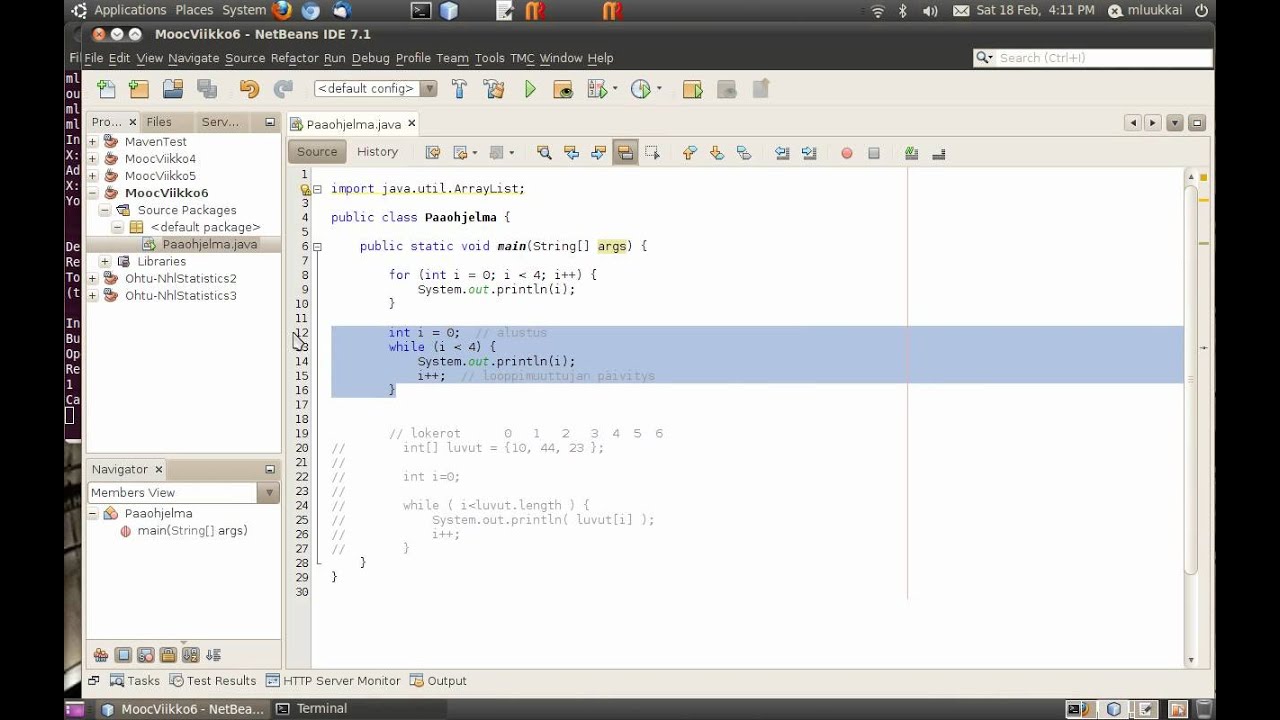
Task: Click the first filter icon in Navigator footer
Action: tap(101, 655)
